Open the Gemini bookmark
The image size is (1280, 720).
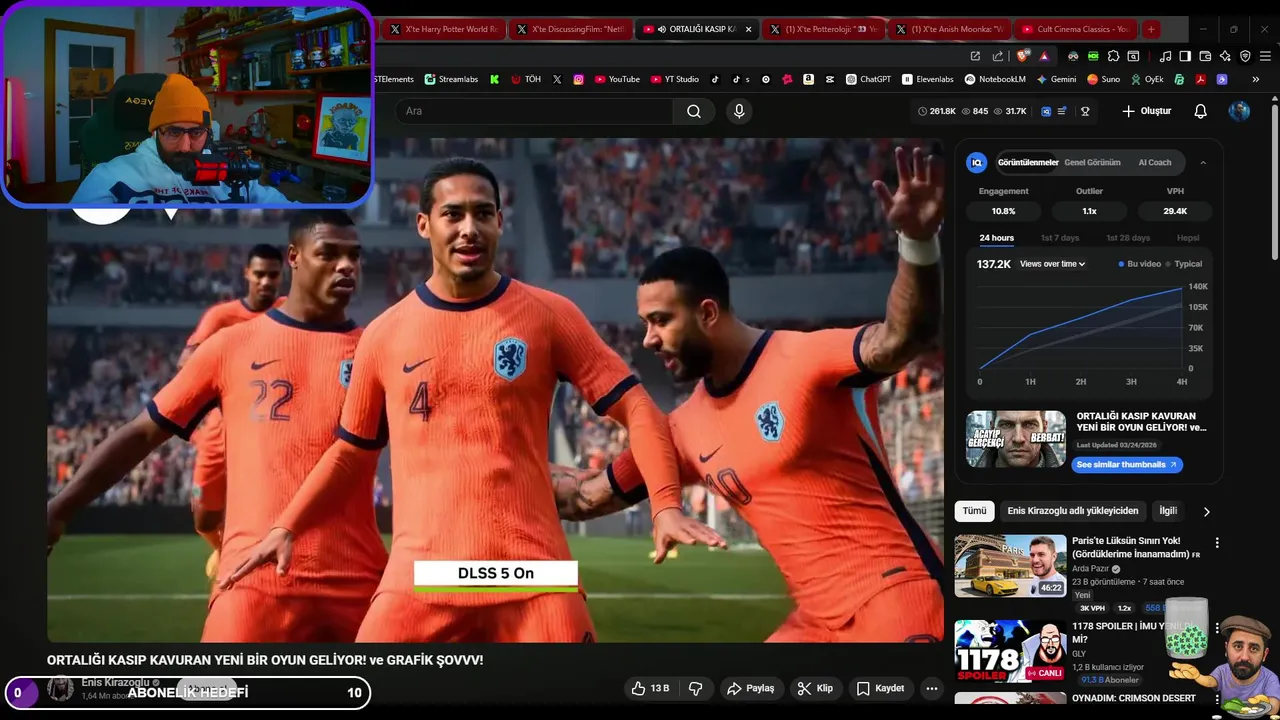pyautogui.click(x=1057, y=79)
